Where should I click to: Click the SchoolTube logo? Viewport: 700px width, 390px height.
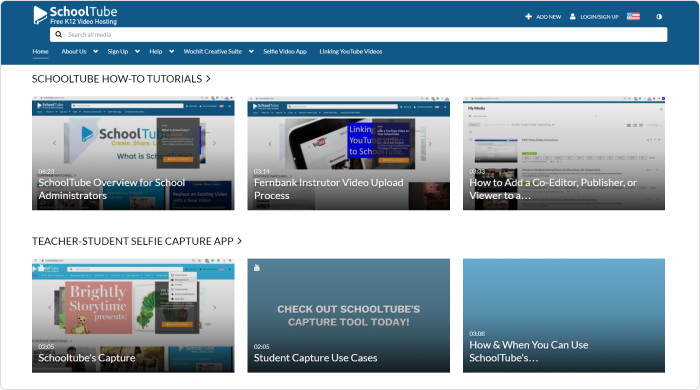click(x=75, y=15)
